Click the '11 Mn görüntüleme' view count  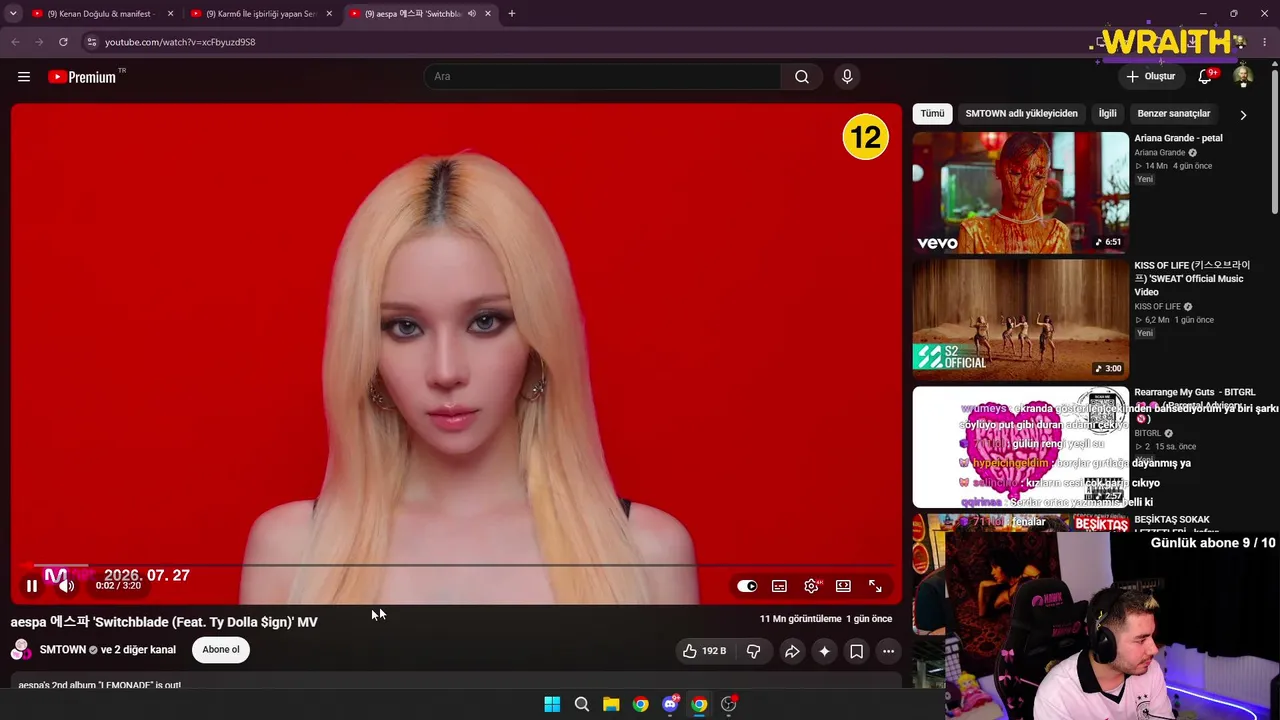click(x=800, y=619)
